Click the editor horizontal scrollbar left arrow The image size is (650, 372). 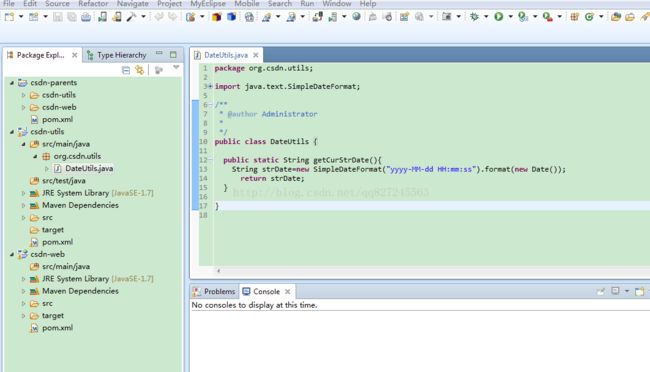218,271
